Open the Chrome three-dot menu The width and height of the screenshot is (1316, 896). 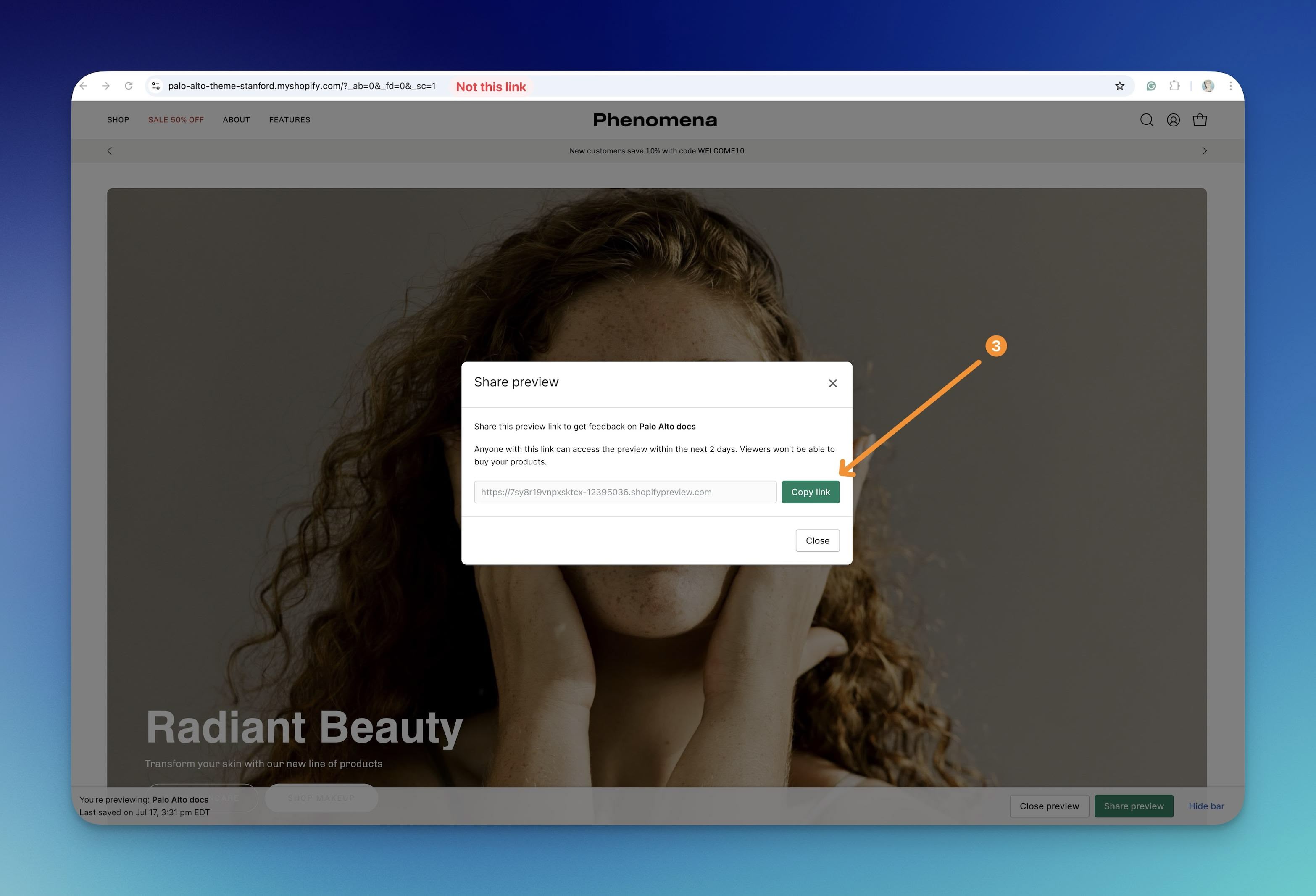click(x=1231, y=86)
